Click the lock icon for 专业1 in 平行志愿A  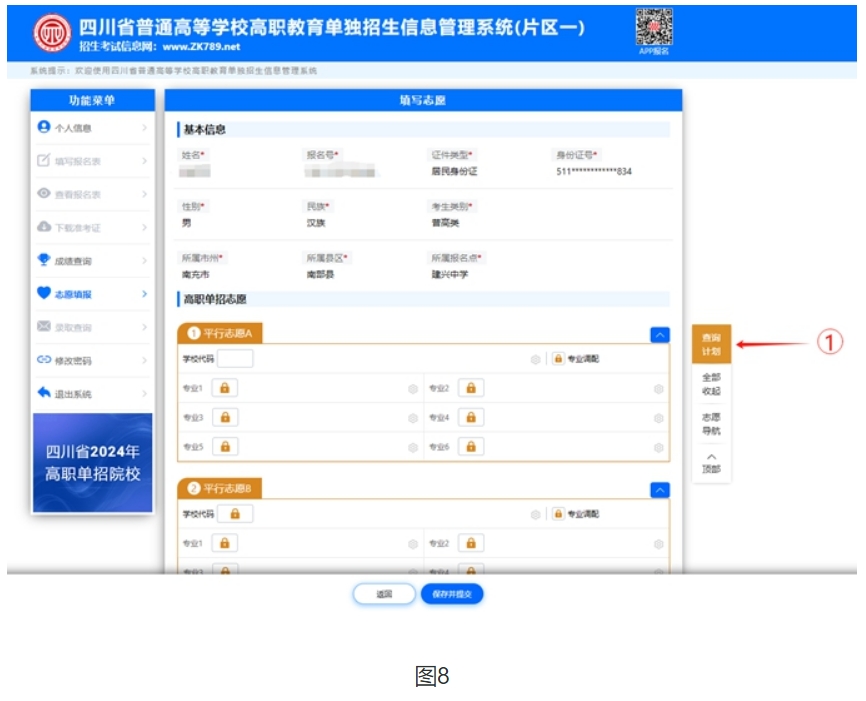click(x=224, y=388)
